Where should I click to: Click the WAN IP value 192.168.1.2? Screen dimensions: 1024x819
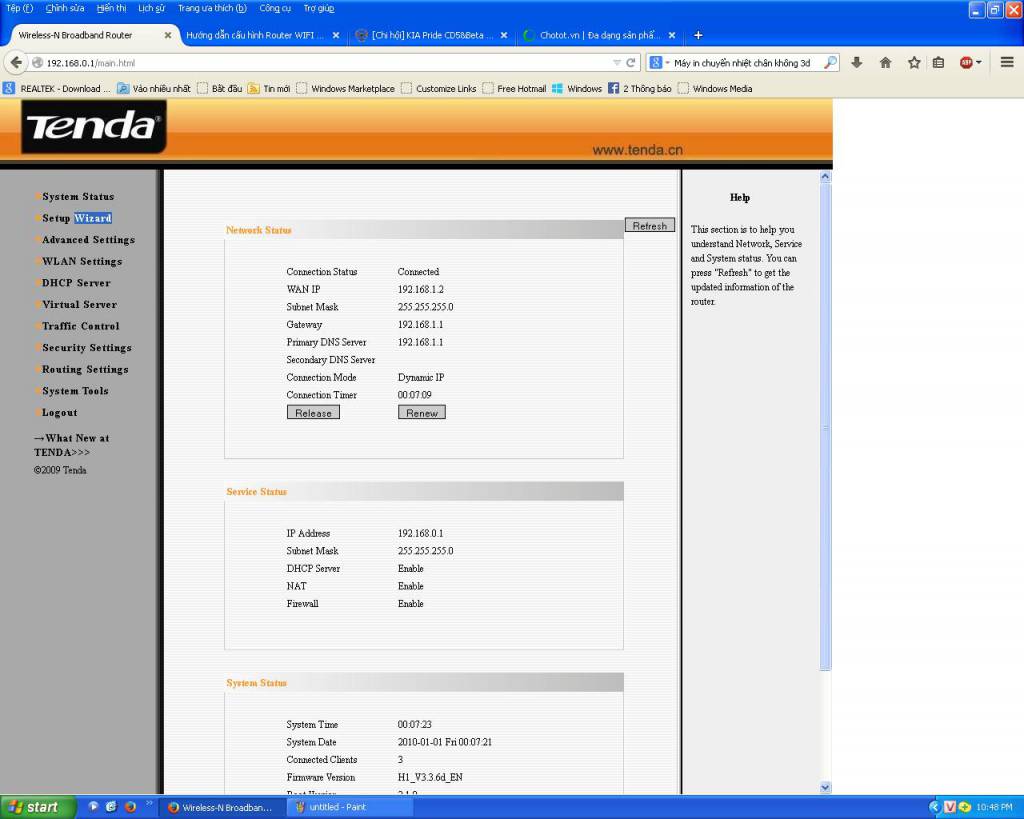(x=421, y=289)
